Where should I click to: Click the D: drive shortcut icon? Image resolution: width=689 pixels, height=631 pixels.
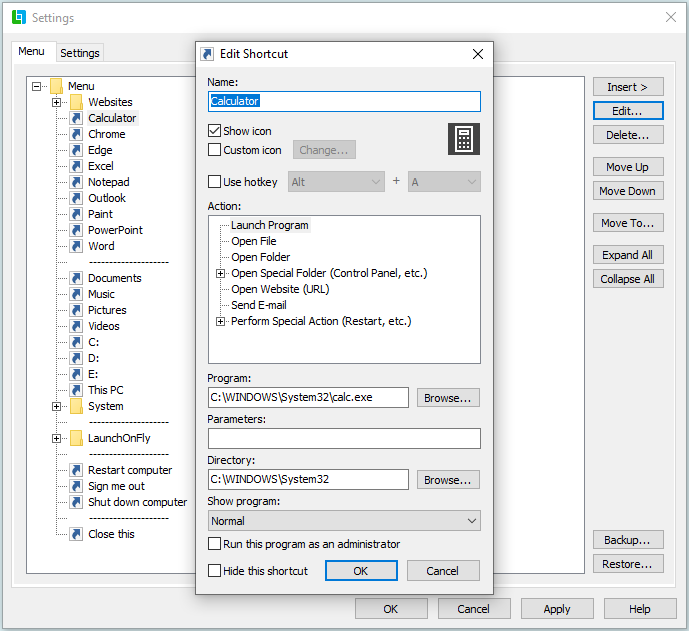click(76, 358)
